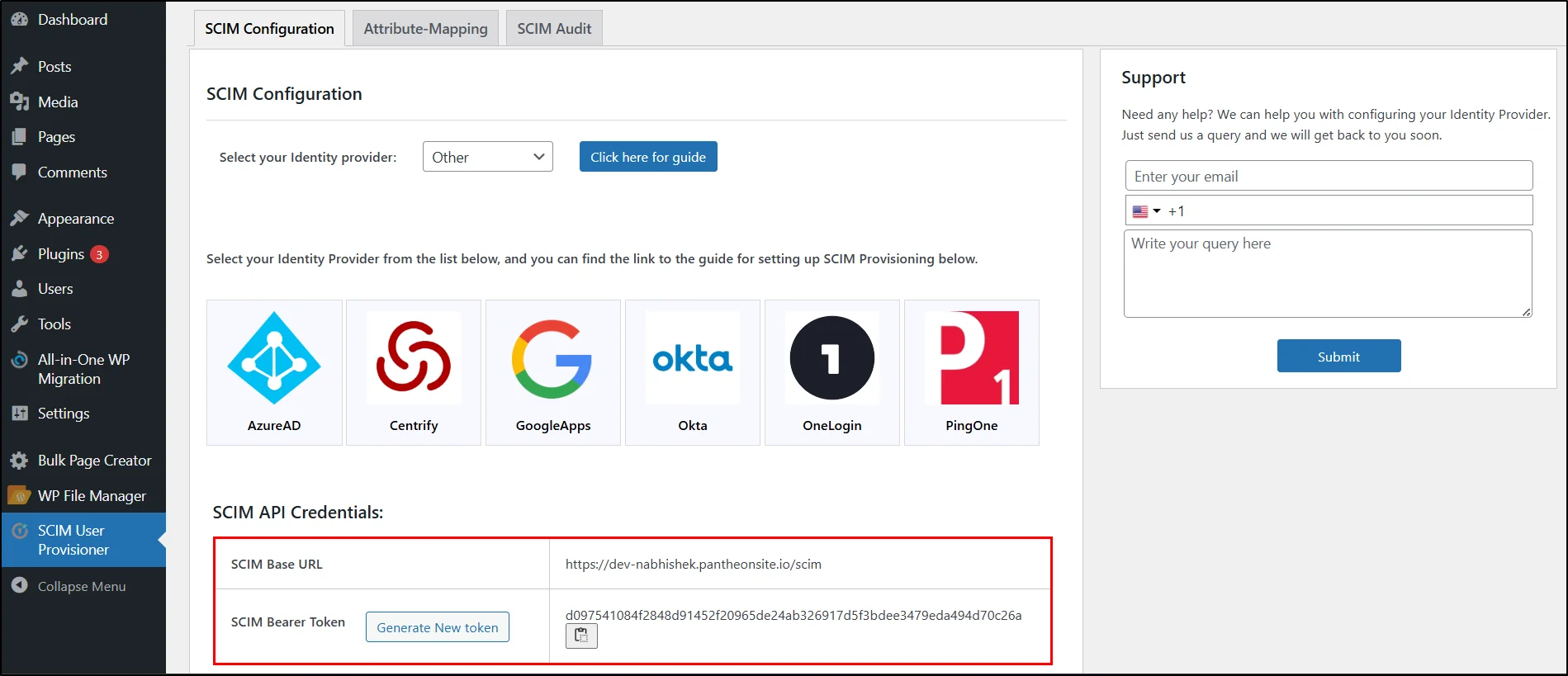Click the 'Select your Identity provider:' label

[x=308, y=157]
